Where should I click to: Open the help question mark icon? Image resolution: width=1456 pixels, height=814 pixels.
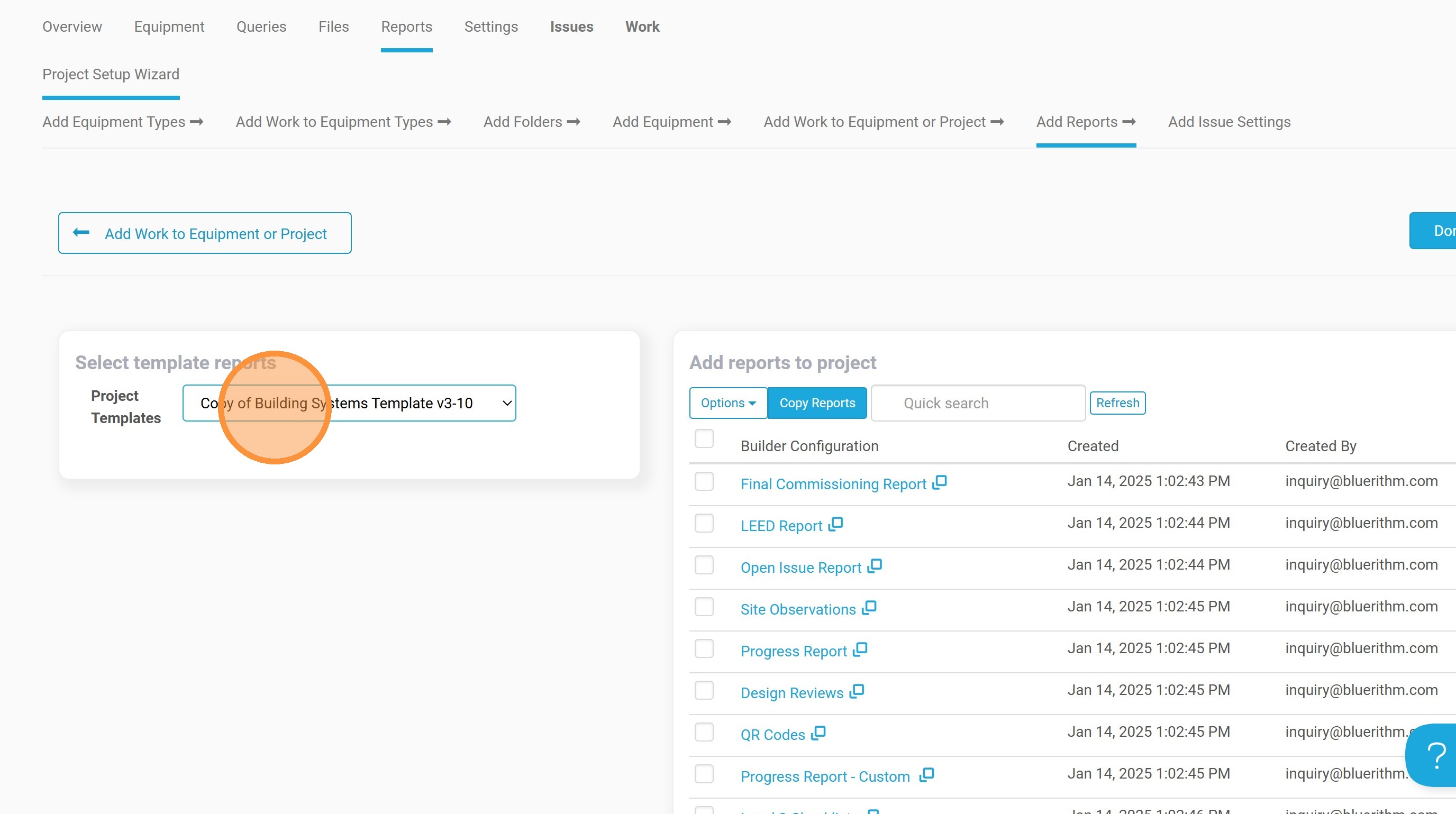(x=1436, y=755)
